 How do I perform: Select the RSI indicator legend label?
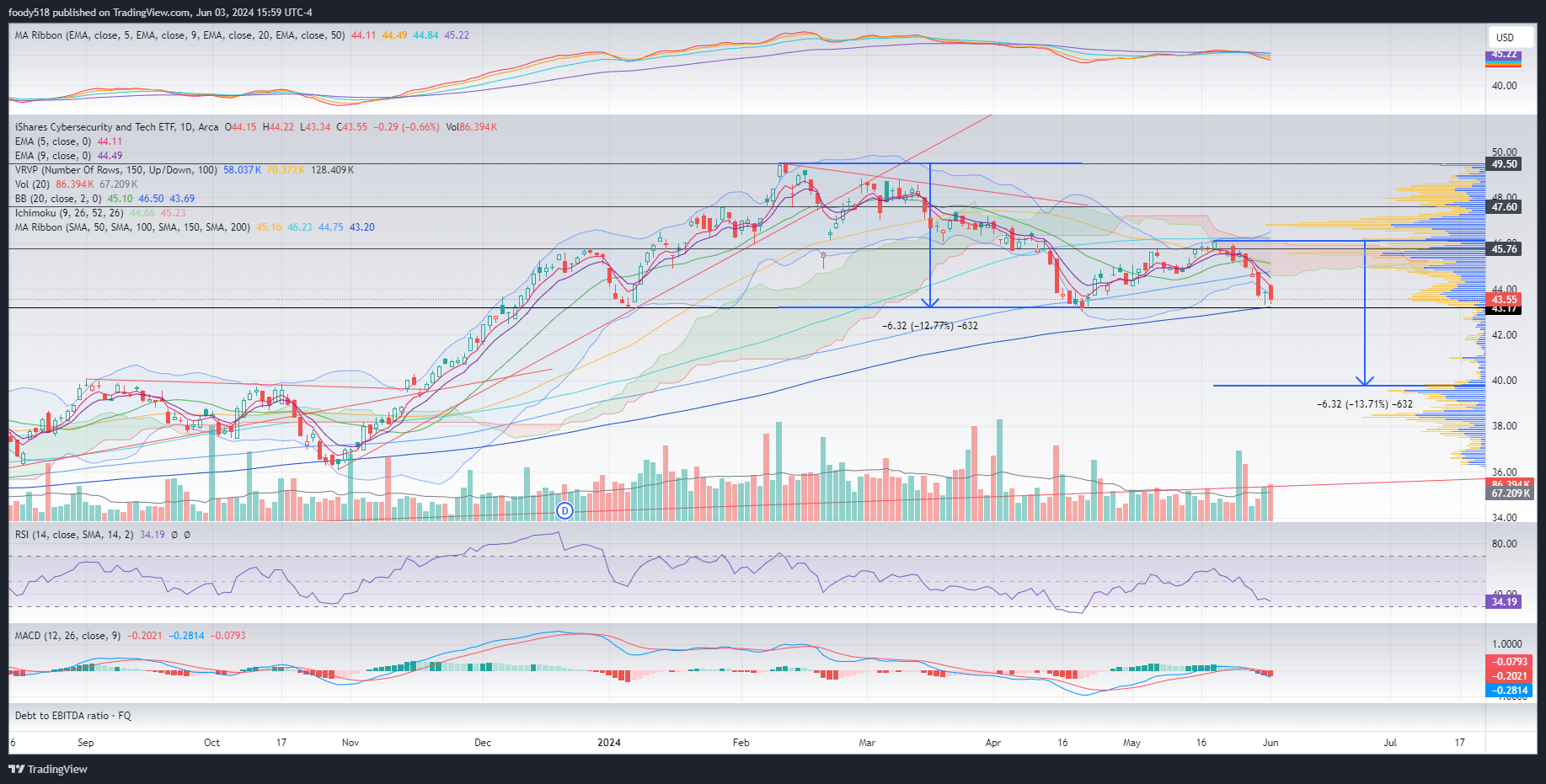73,535
